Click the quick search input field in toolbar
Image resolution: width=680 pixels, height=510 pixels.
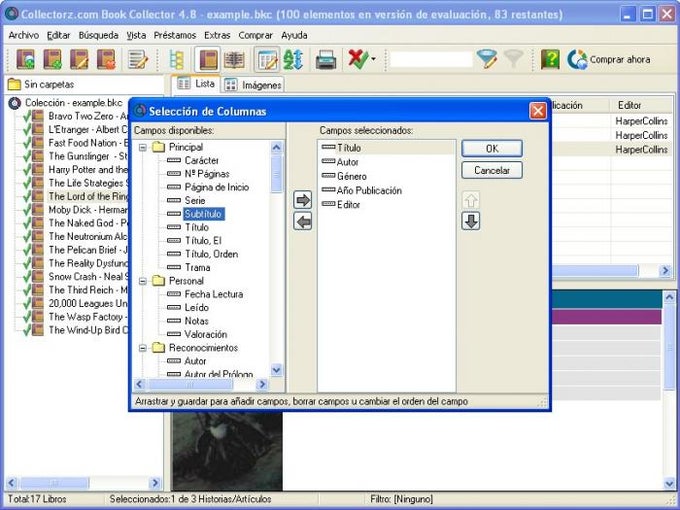click(x=431, y=59)
